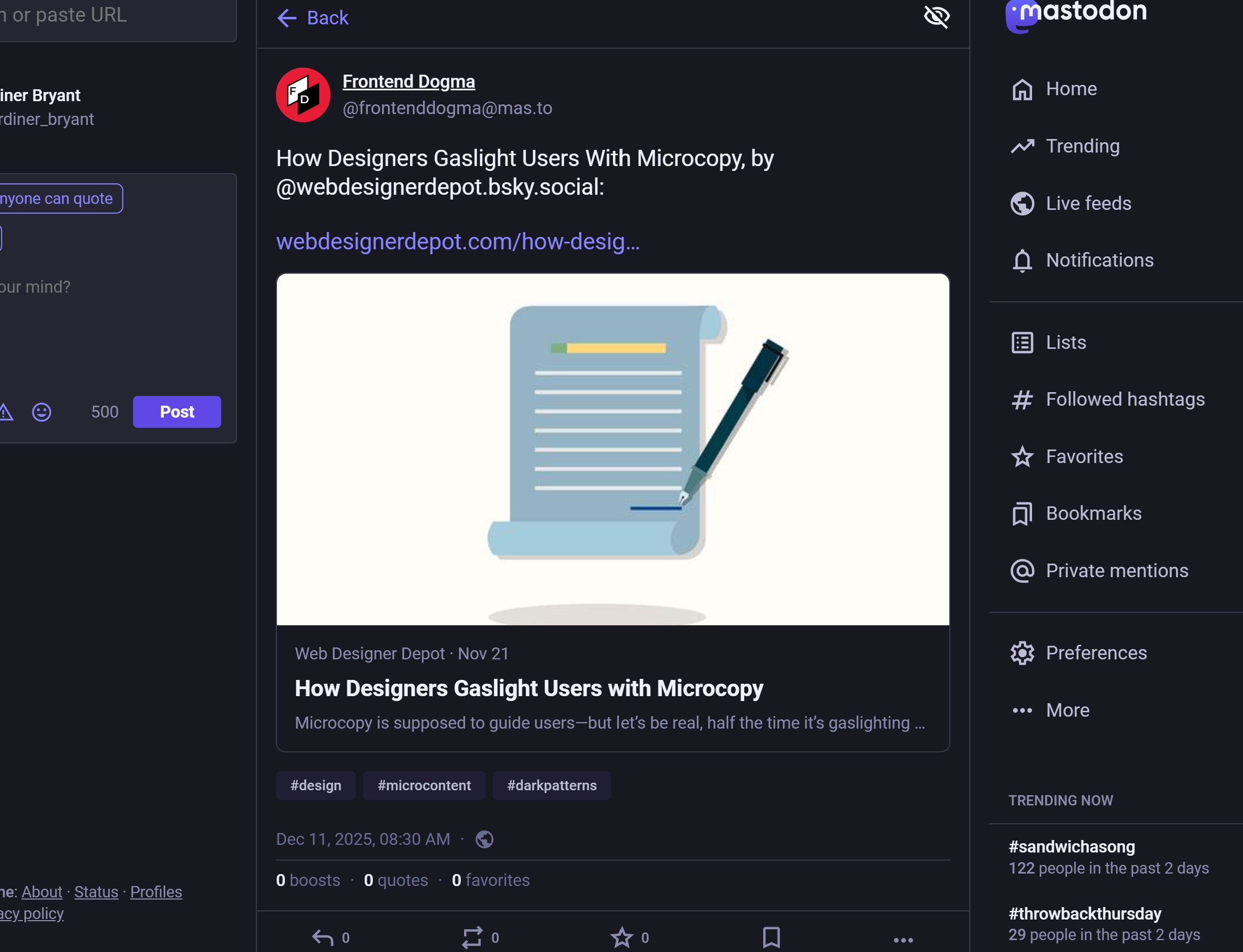Image resolution: width=1243 pixels, height=952 pixels.
Task: Open the emoji picker in the composer
Action: (41, 412)
